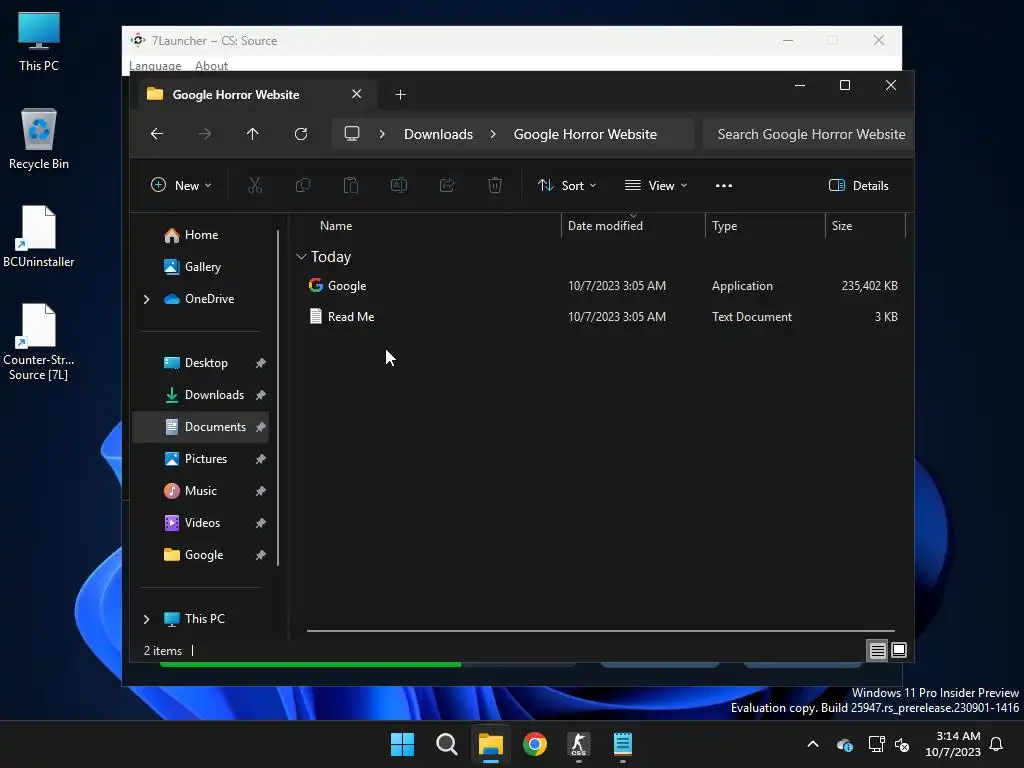Open Desktop in the navigation pane

coord(204,363)
